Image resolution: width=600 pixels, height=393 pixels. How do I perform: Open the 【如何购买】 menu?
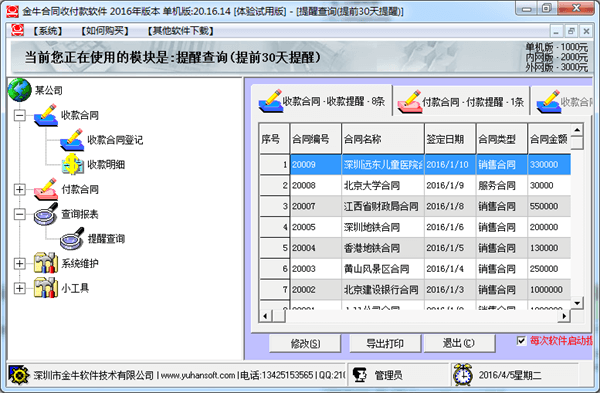[x=105, y=31]
